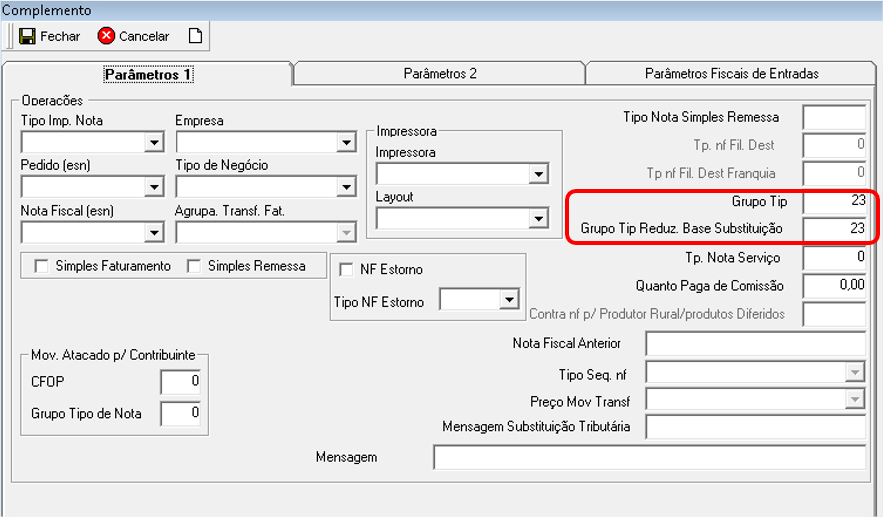Image resolution: width=883 pixels, height=517 pixels.
Task: Click Grupo Tip Reduz. Base Substituição field
Action: point(835,229)
